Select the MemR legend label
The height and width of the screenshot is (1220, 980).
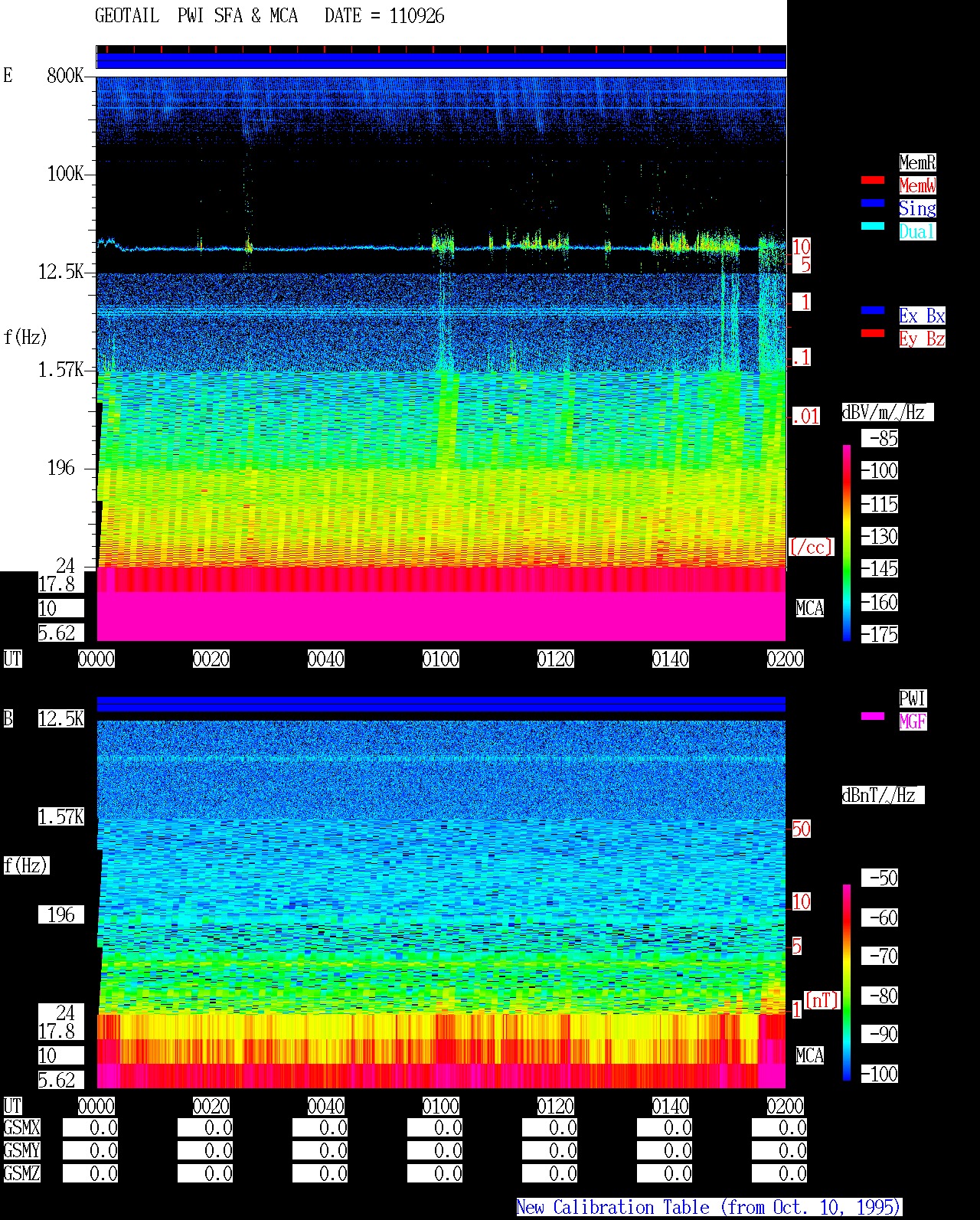click(x=917, y=162)
